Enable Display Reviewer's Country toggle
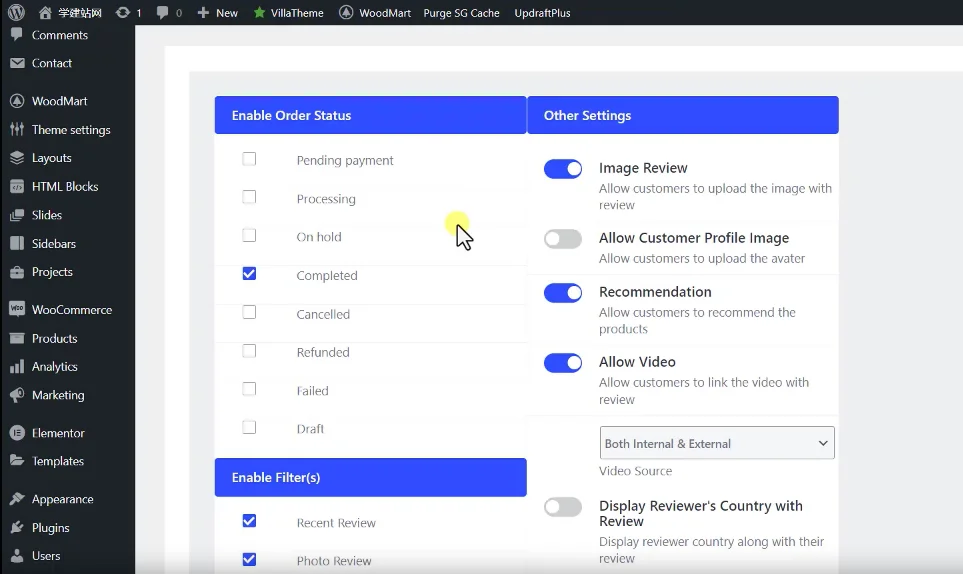This screenshot has height=574, width=963. [x=563, y=507]
